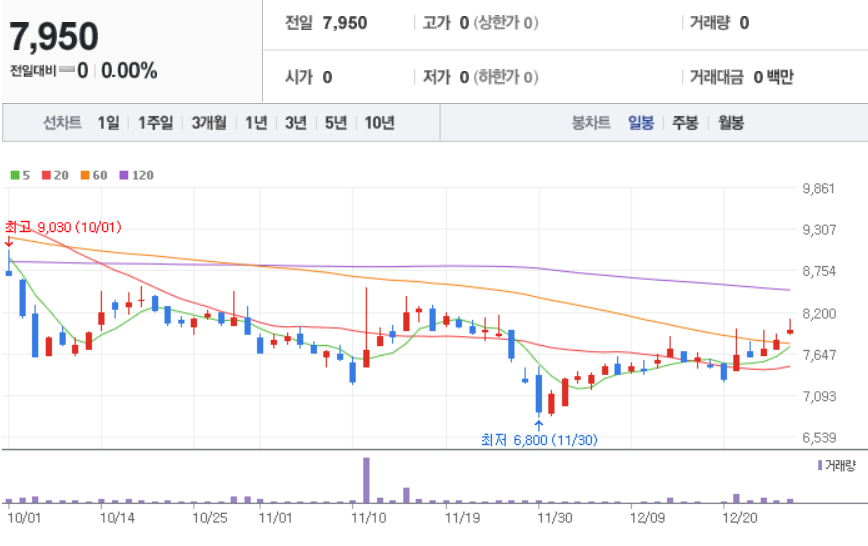Click the 시가 0 opening price field
Viewport: 868px width, 546px height.
click(308, 77)
